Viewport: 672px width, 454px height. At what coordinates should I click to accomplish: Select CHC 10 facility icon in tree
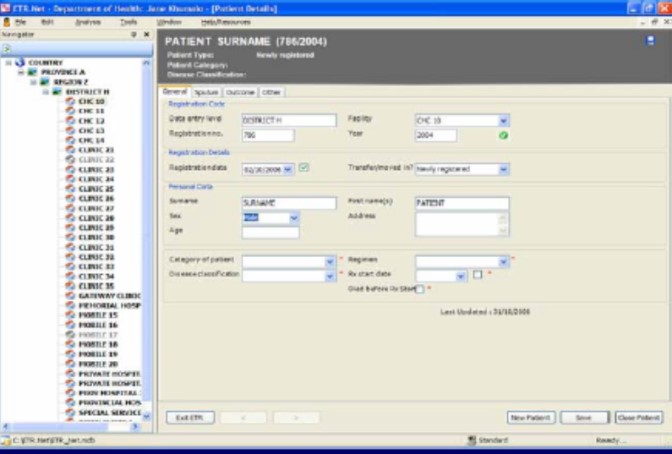coord(70,101)
